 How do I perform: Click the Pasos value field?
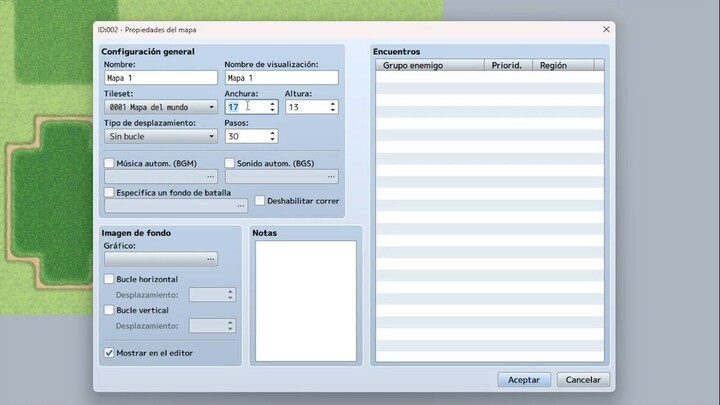click(x=247, y=136)
